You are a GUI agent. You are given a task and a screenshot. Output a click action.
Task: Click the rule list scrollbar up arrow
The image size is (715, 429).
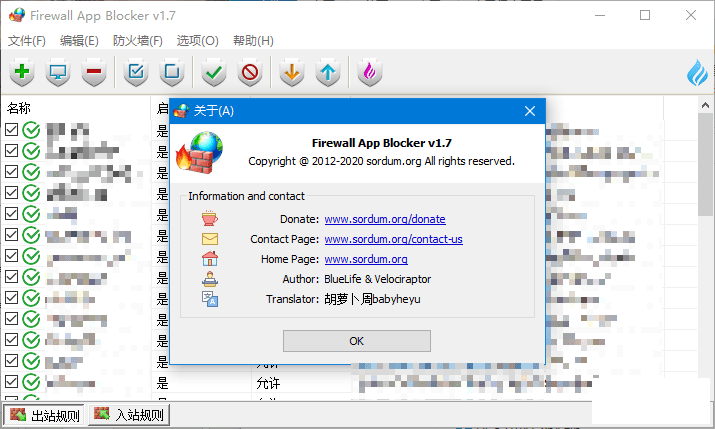click(x=705, y=105)
